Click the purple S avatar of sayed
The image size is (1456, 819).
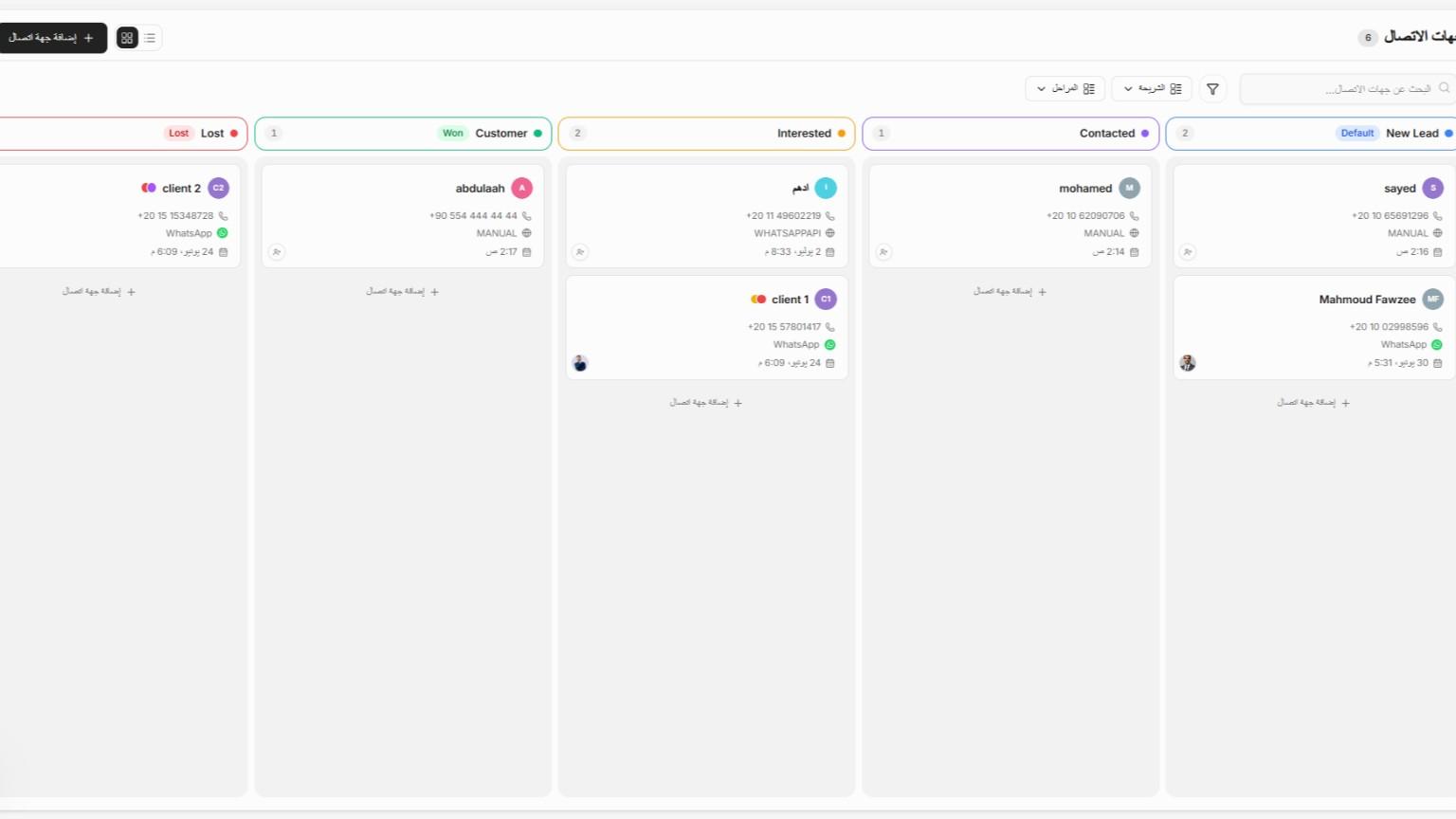tap(1433, 189)
